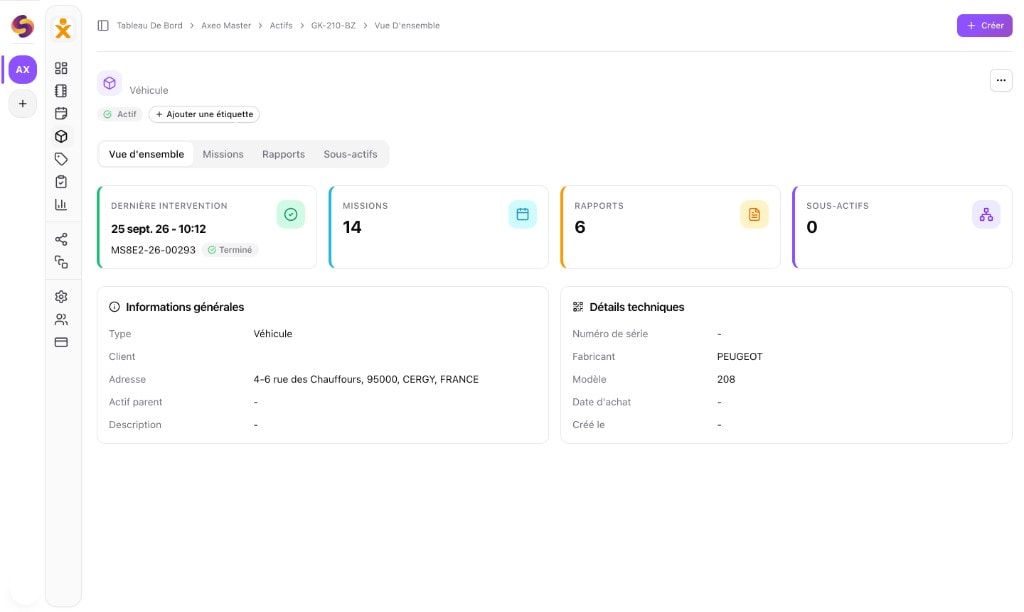Click the Vue D'ensemble breadcrumb
The width and height of the screenshot is (1024, 612).
click(407, 25)
